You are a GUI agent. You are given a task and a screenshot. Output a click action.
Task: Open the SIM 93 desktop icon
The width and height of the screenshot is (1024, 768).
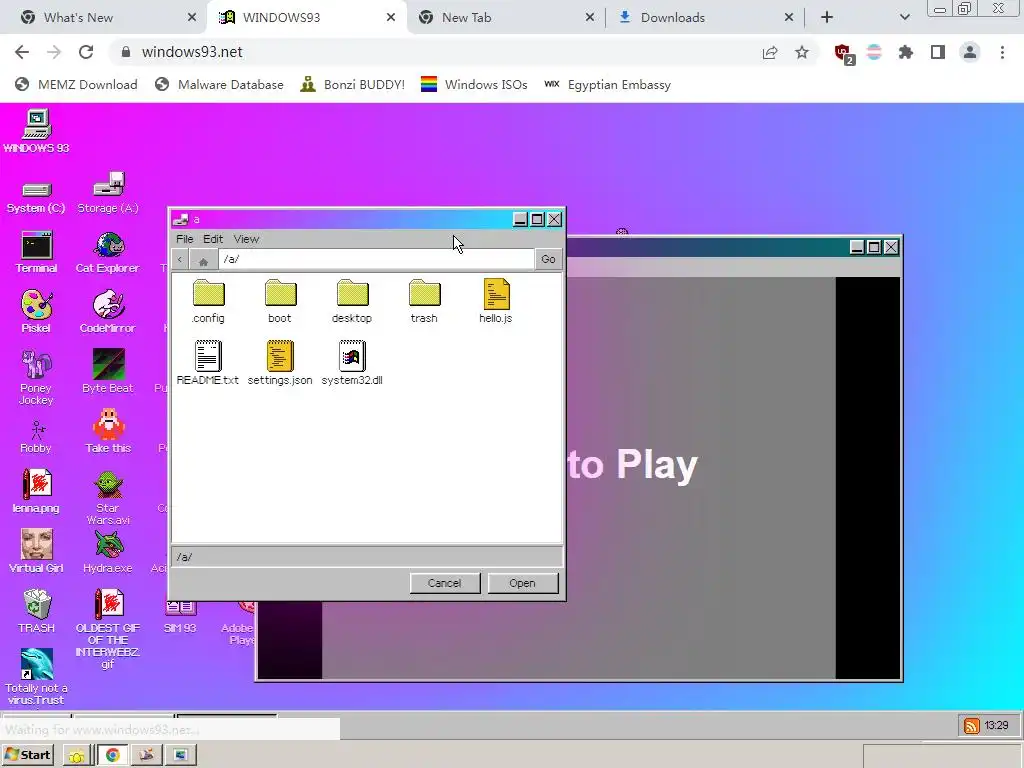[180, 617]
